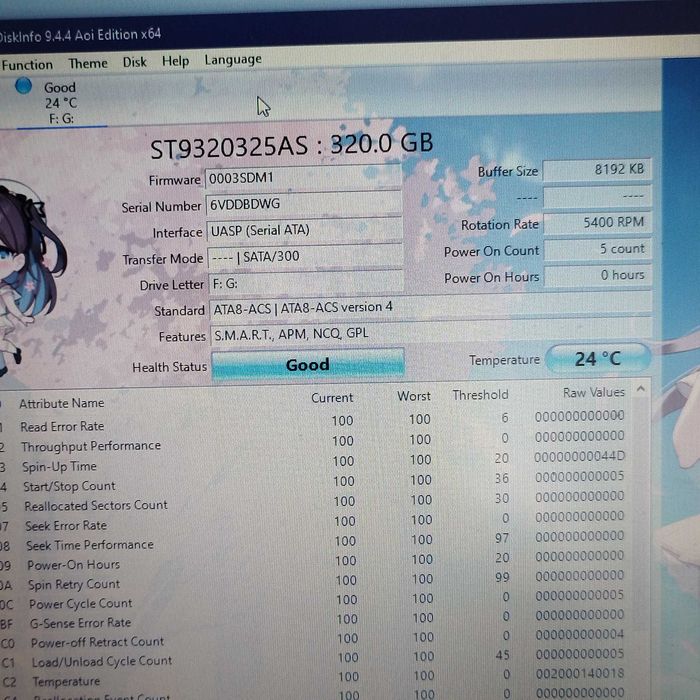Click the Standard field ATA8-ACS
700x700 pixels.
[x=430, y=308]
